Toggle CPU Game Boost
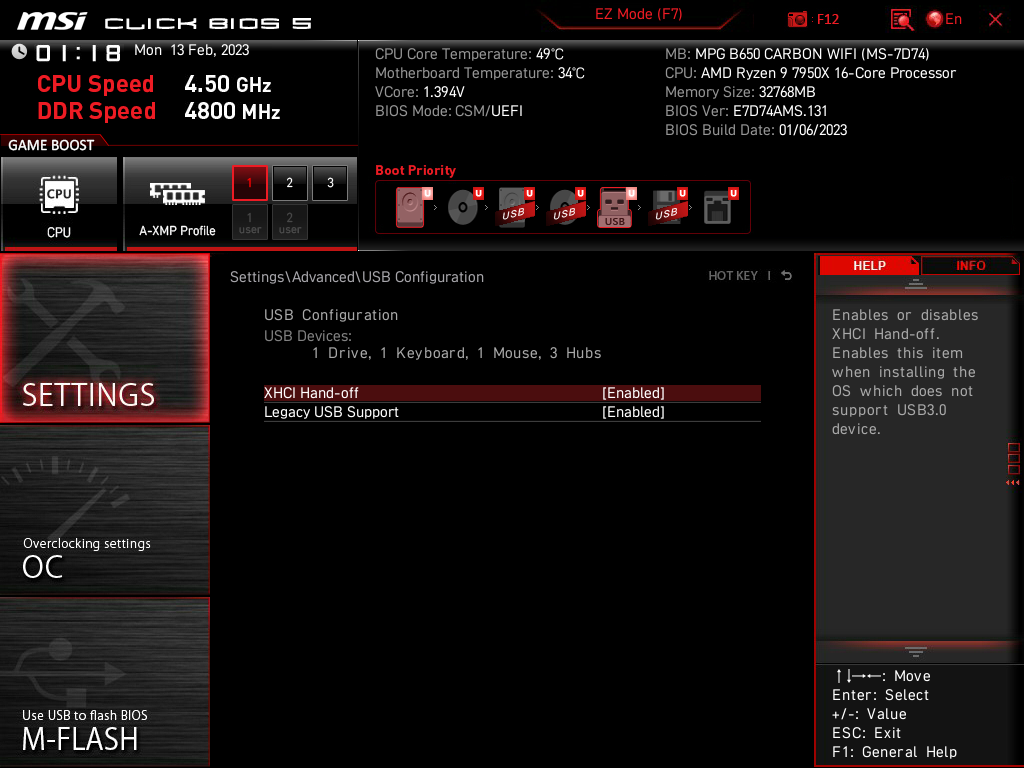The image size is (1024, 768). click(59, 204)
